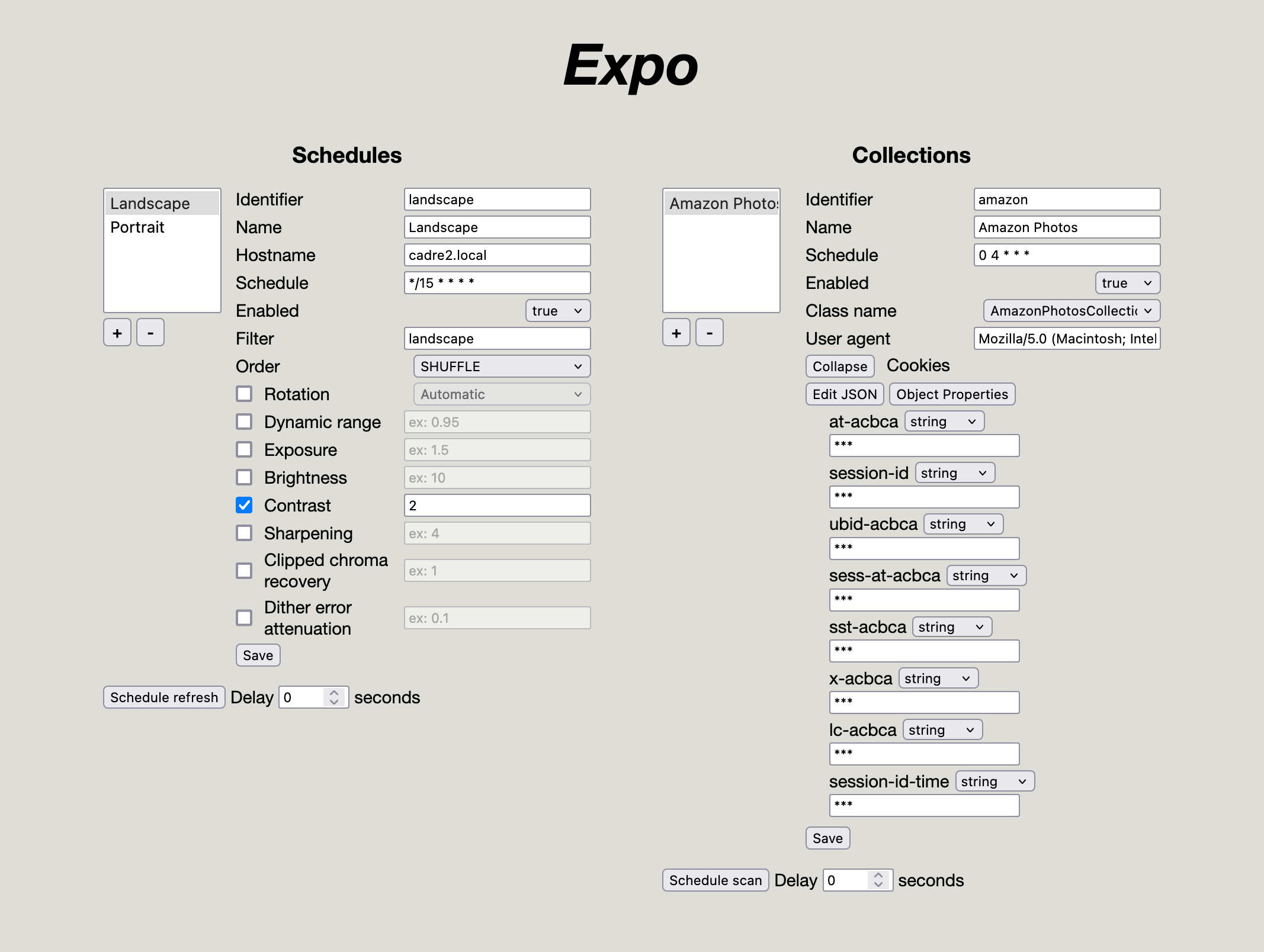
Task: Uncheck the Contrast checkbox
Action: 244,505
